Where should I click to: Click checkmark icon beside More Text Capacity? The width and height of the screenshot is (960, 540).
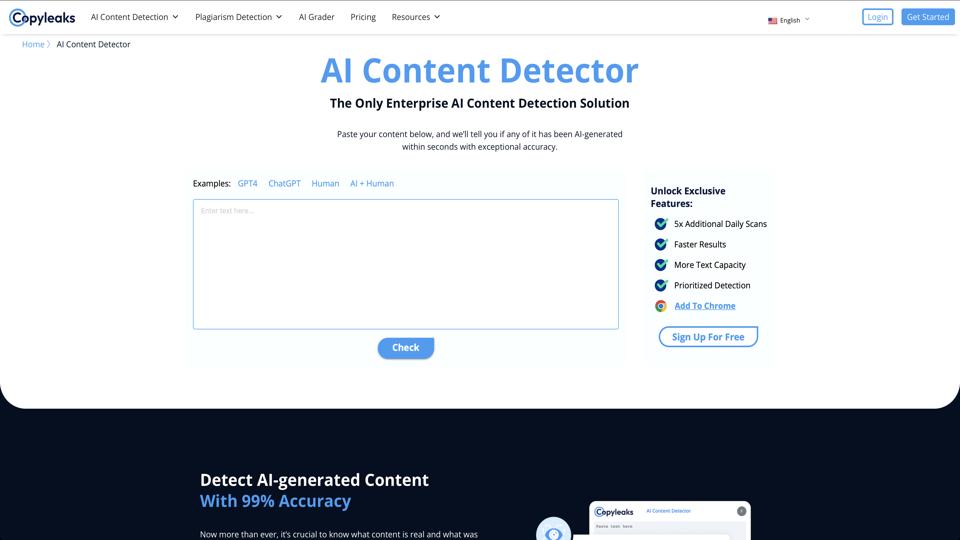661,264
